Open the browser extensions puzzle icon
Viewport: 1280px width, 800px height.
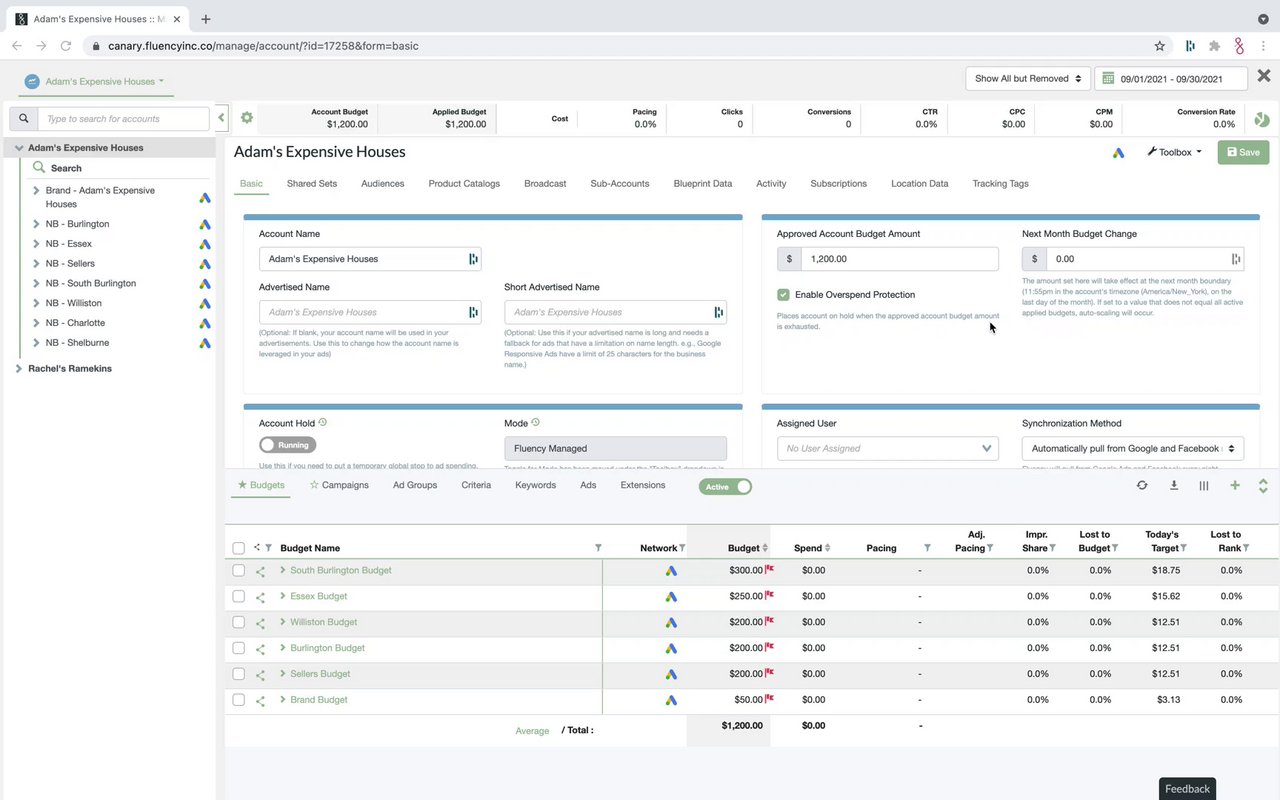pyautogui.click(x=1214, y=46)
